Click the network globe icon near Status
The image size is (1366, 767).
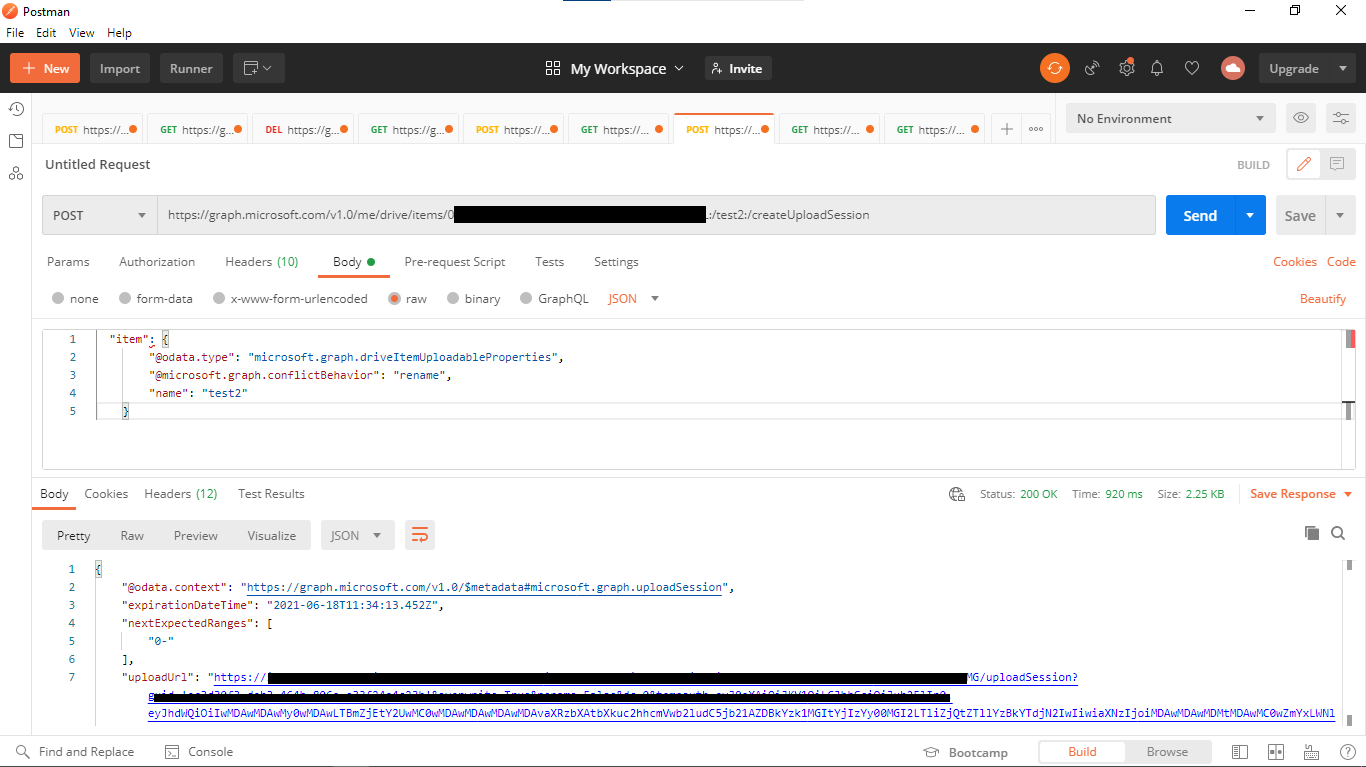pyautogui.click(x=957, y=494)
